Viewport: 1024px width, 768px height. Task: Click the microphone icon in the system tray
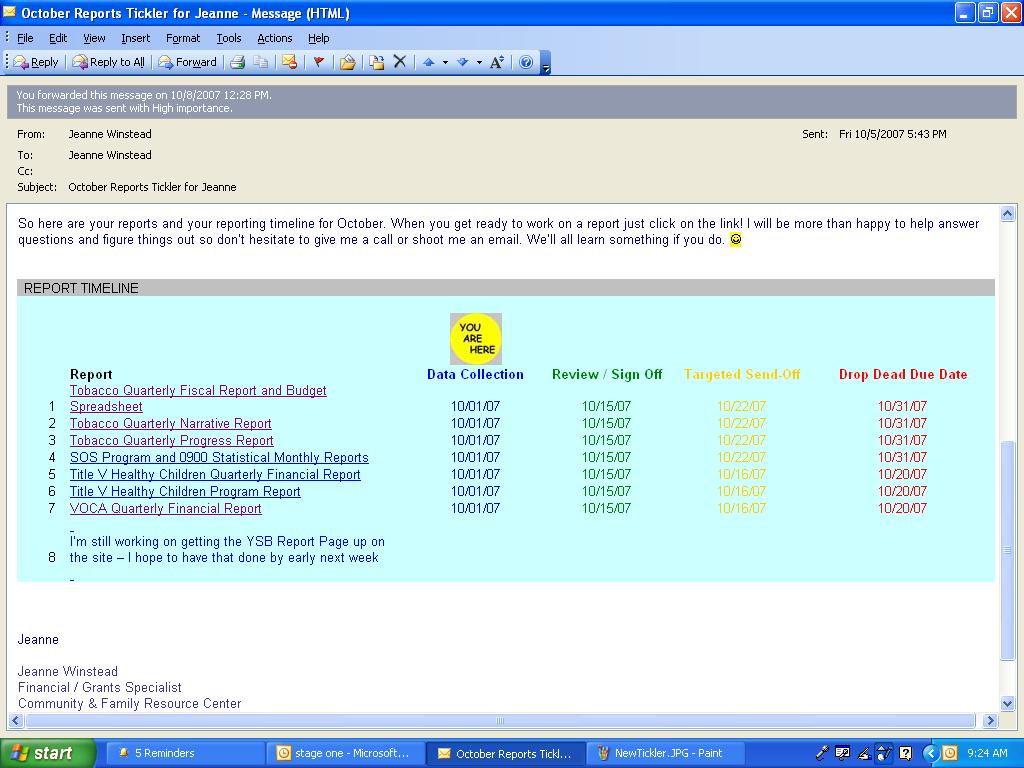click(x=822, y=753)
